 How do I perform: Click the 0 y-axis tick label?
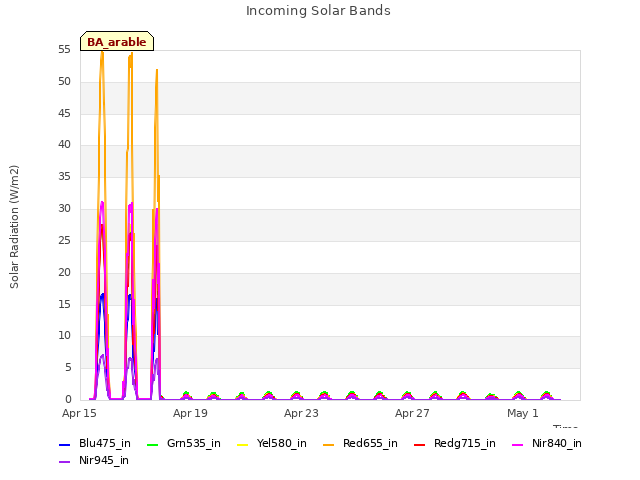[x=68, y=399]
